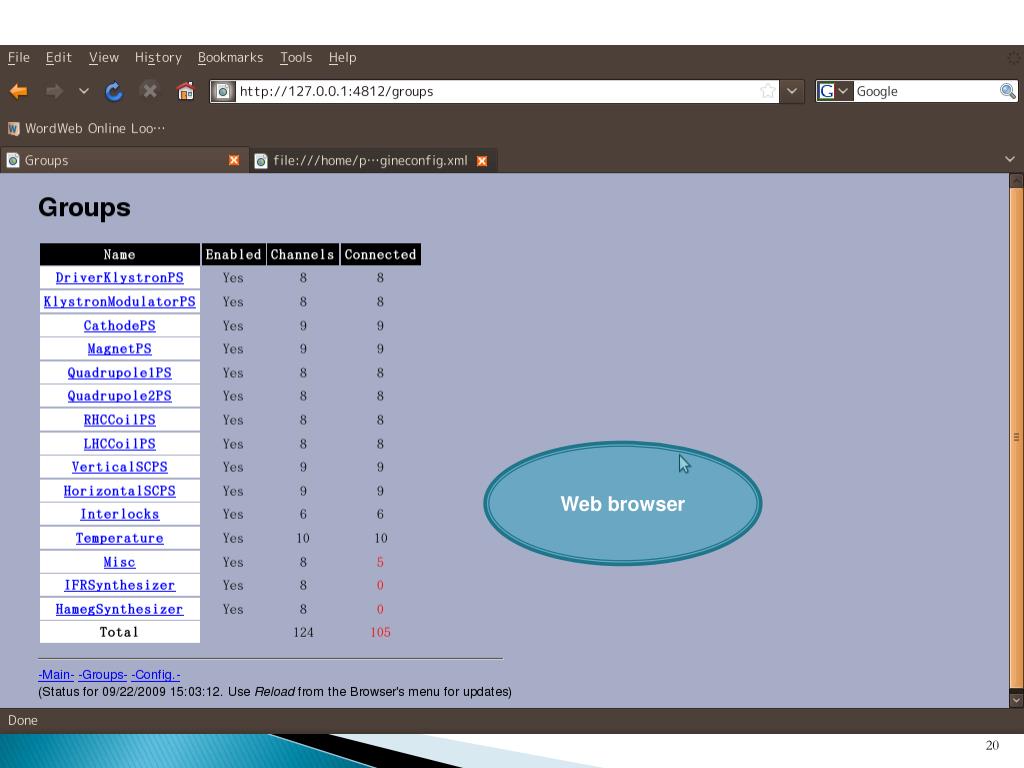Click the total channels value 124
Image resolution: width=1024 pixels, height=768 pixels.
click(303, 632)
